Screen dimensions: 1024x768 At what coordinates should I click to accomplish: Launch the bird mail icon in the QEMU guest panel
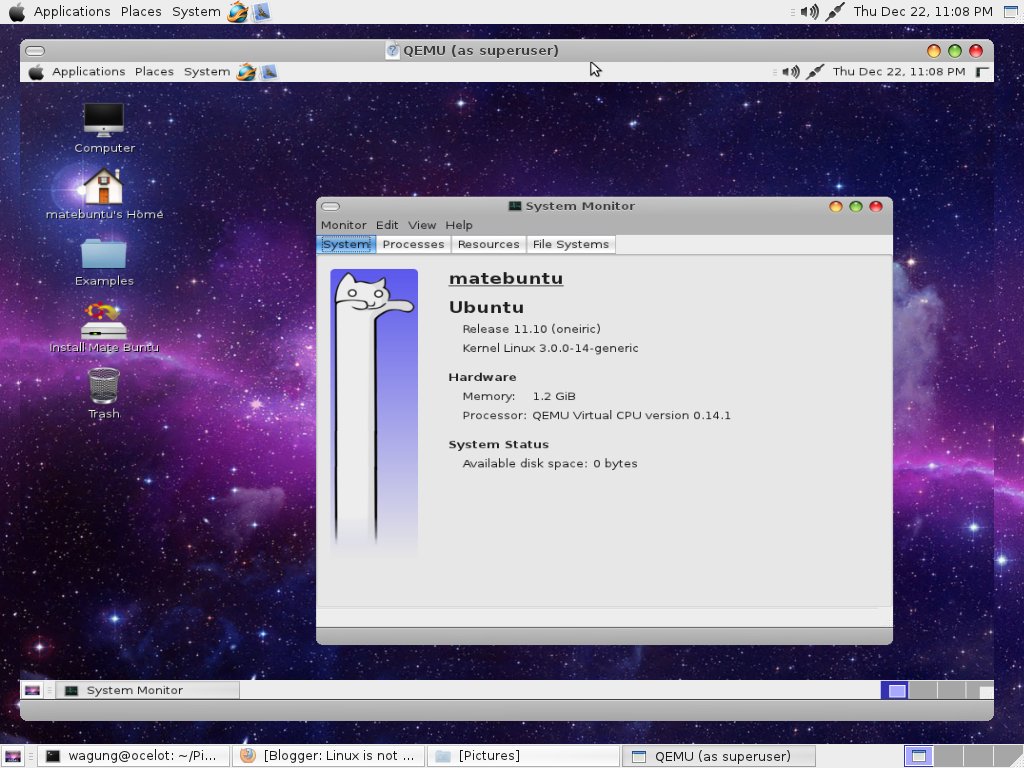coord(268,72)
